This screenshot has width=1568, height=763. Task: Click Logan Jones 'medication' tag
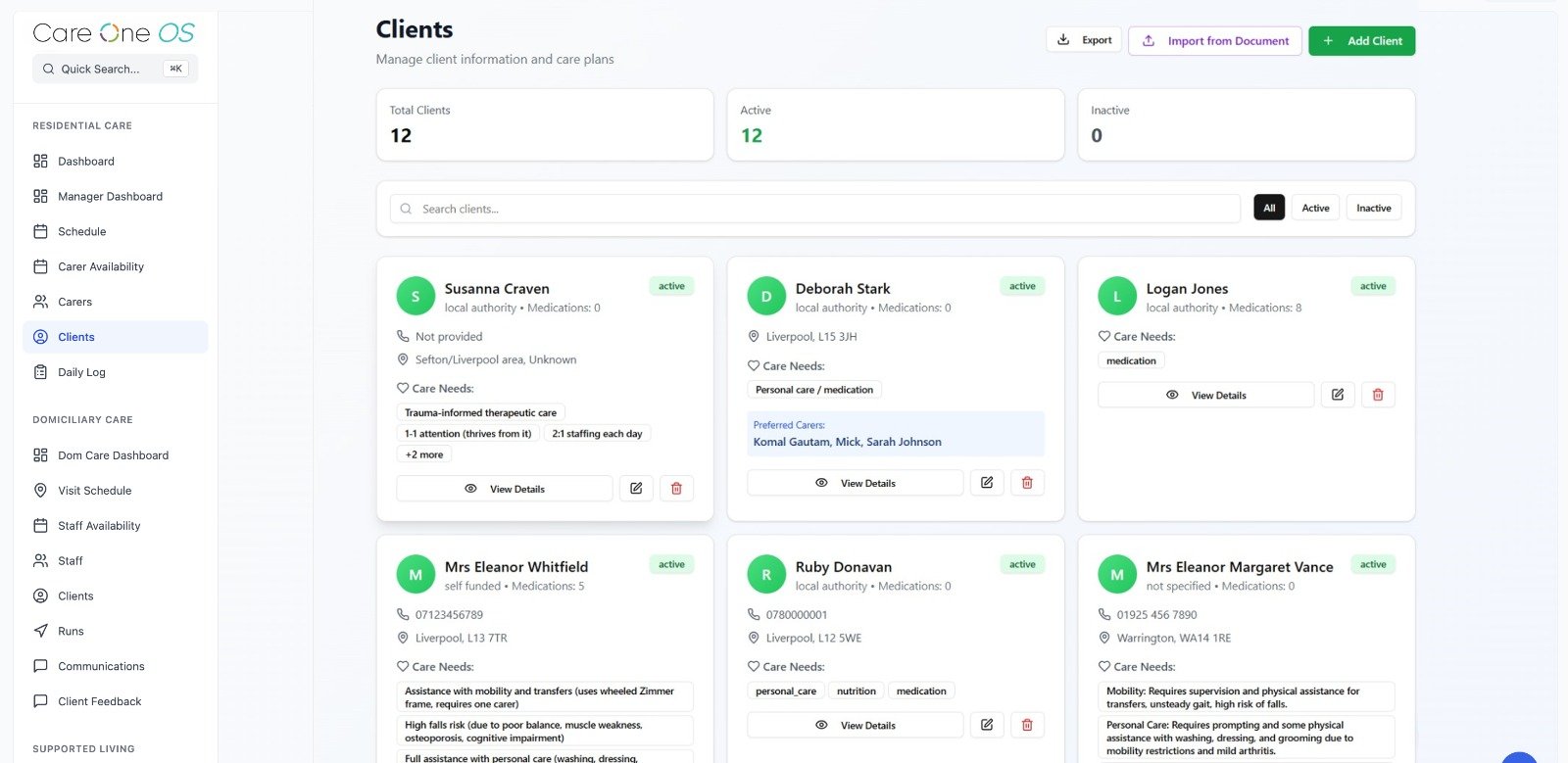1131,360
